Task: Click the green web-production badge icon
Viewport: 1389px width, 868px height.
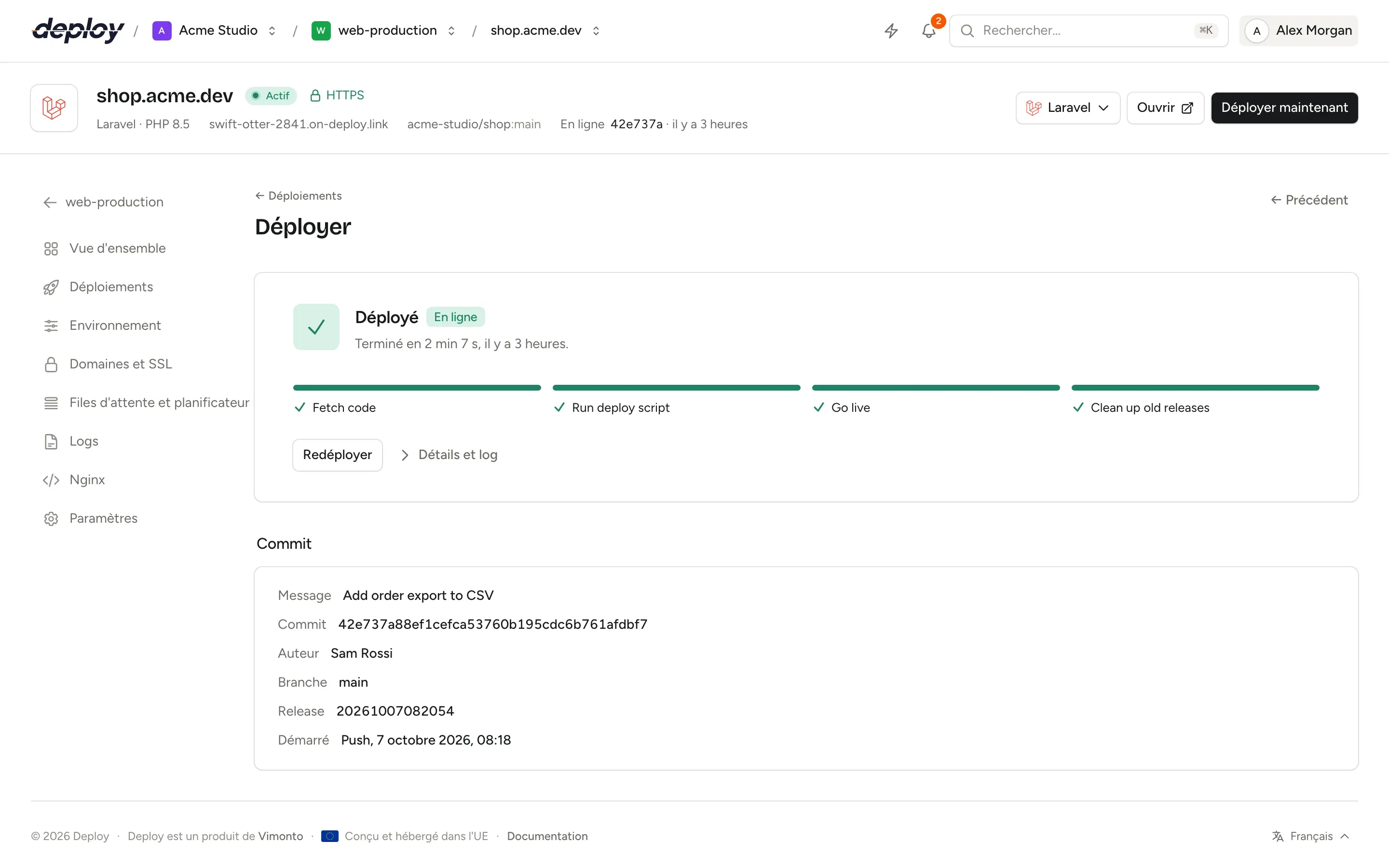Action: pos(321,30)
